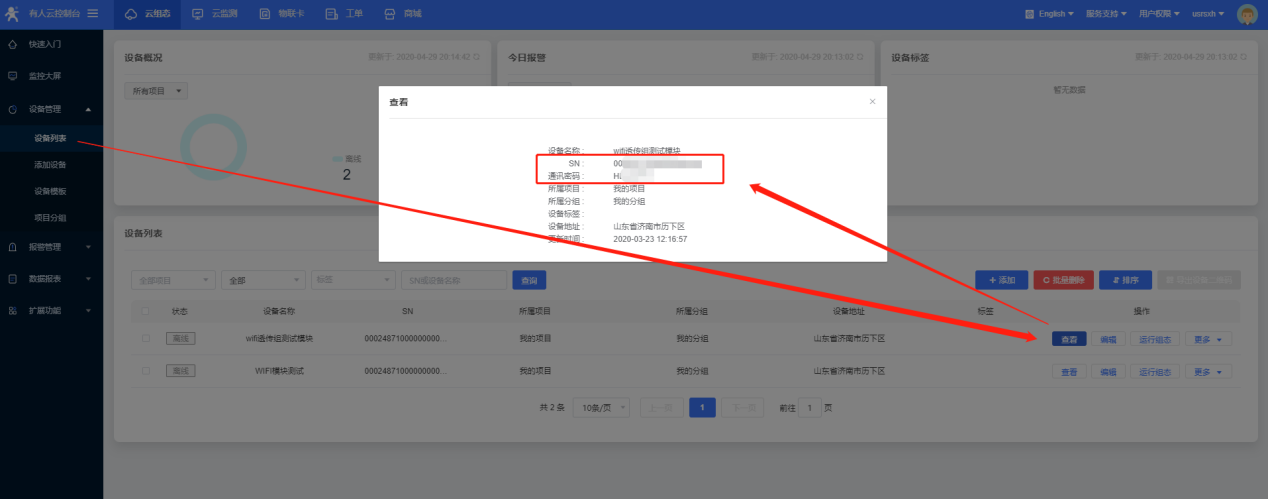Open the 所有项目 dropdown in 设备概况
This screenshot has height=499, width=1268.
pyautogui.click(x=157, y=91)
